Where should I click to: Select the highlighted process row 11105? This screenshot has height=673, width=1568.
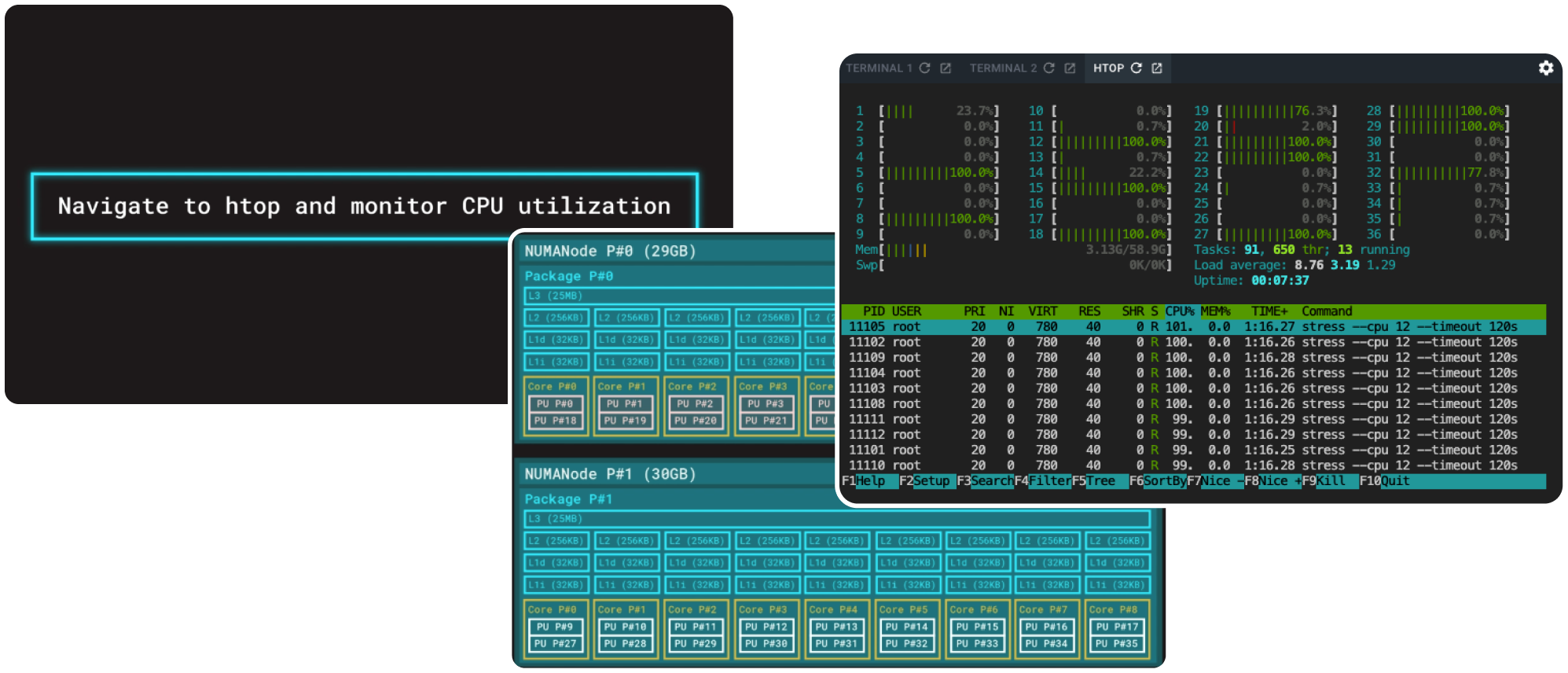(1193, 327)
